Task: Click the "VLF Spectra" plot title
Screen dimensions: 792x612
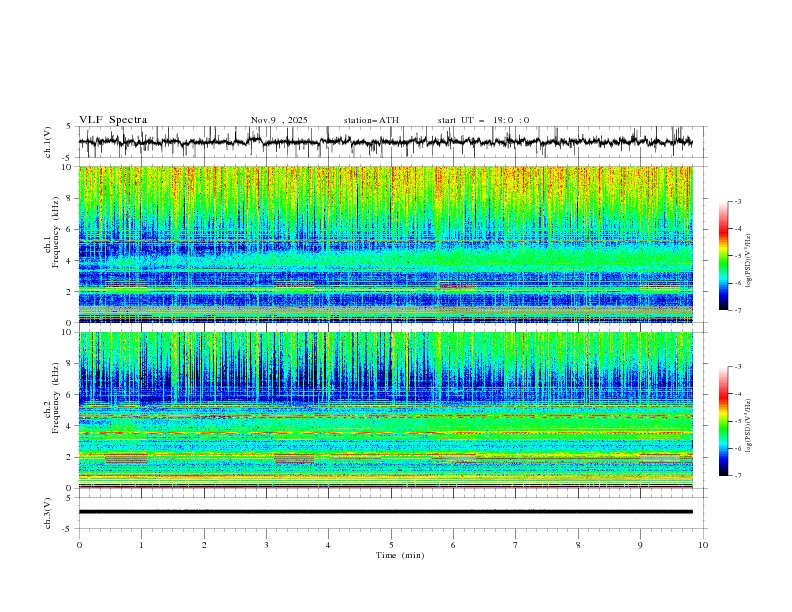Action: [113, 120]
